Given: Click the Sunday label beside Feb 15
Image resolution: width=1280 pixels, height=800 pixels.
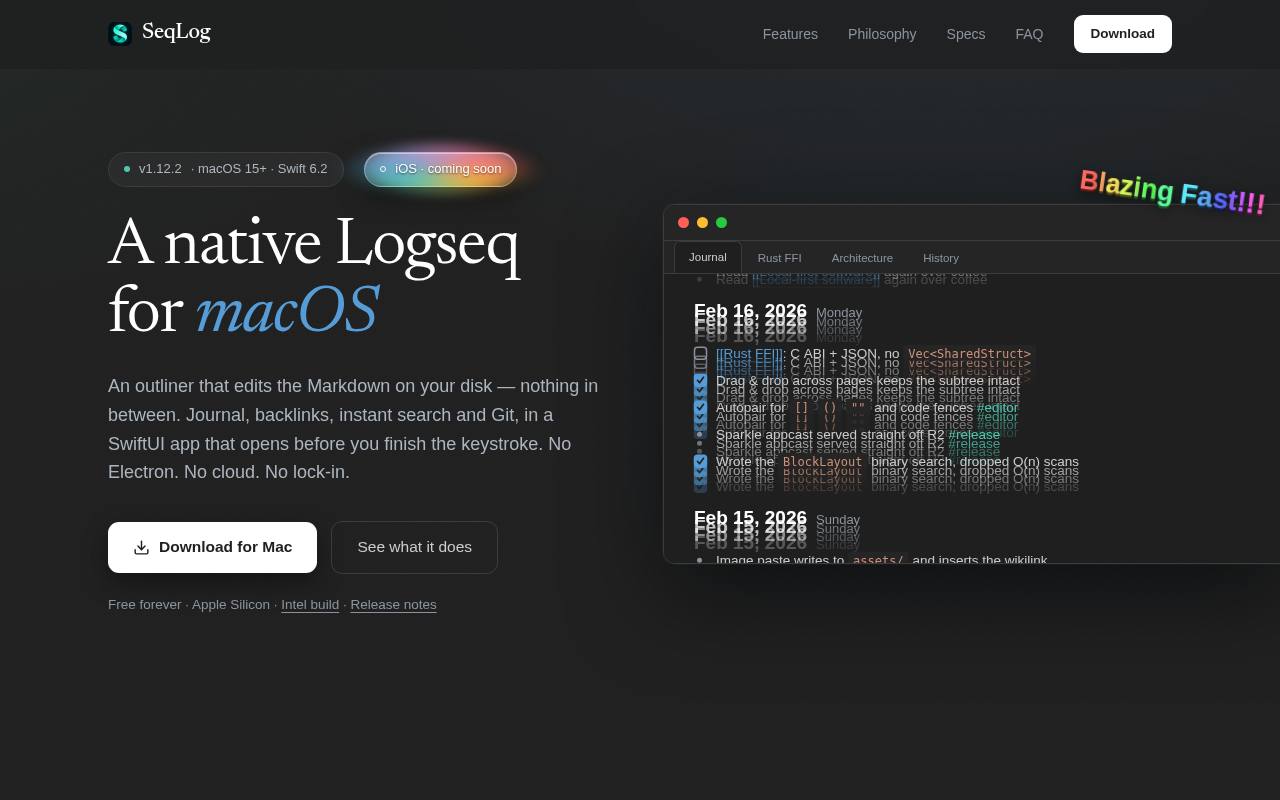Looking at the screenshot, I should [x=838, y=519].
